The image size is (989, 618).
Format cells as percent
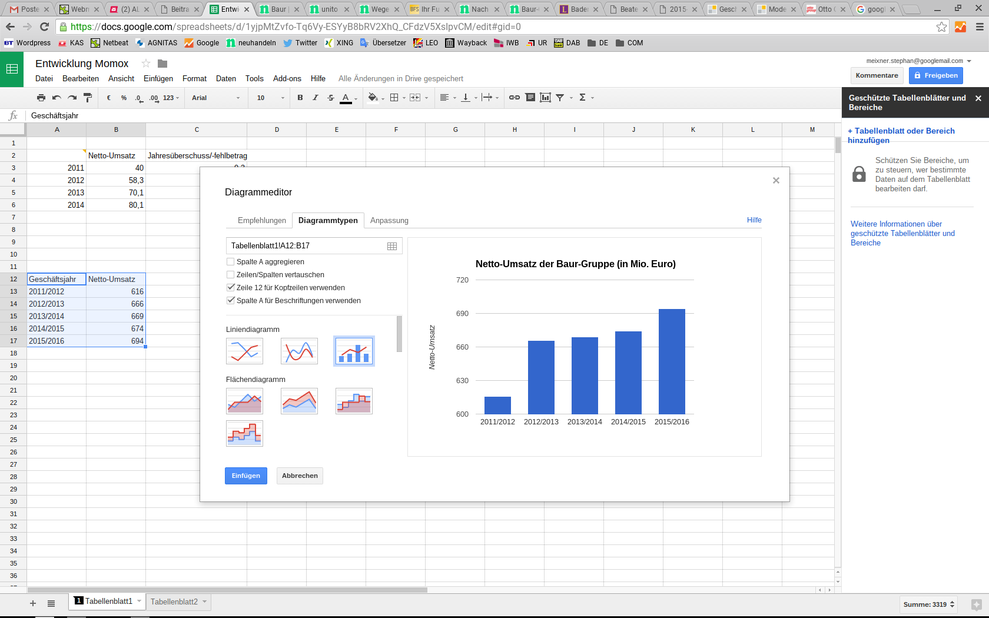[124, 98]
